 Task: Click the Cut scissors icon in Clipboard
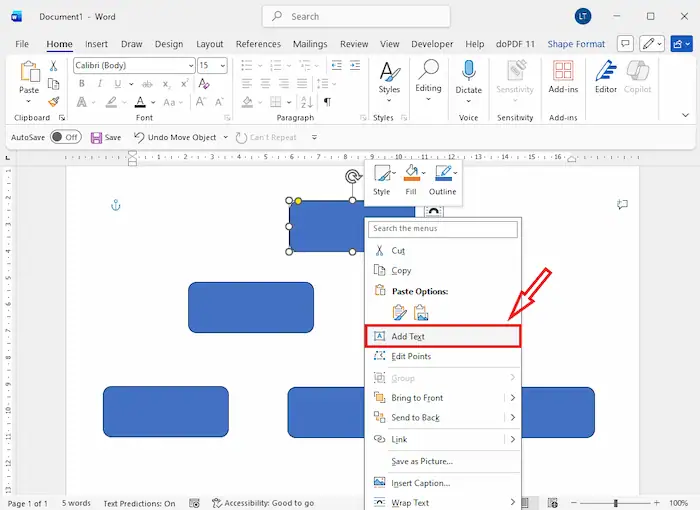(54, 67)
